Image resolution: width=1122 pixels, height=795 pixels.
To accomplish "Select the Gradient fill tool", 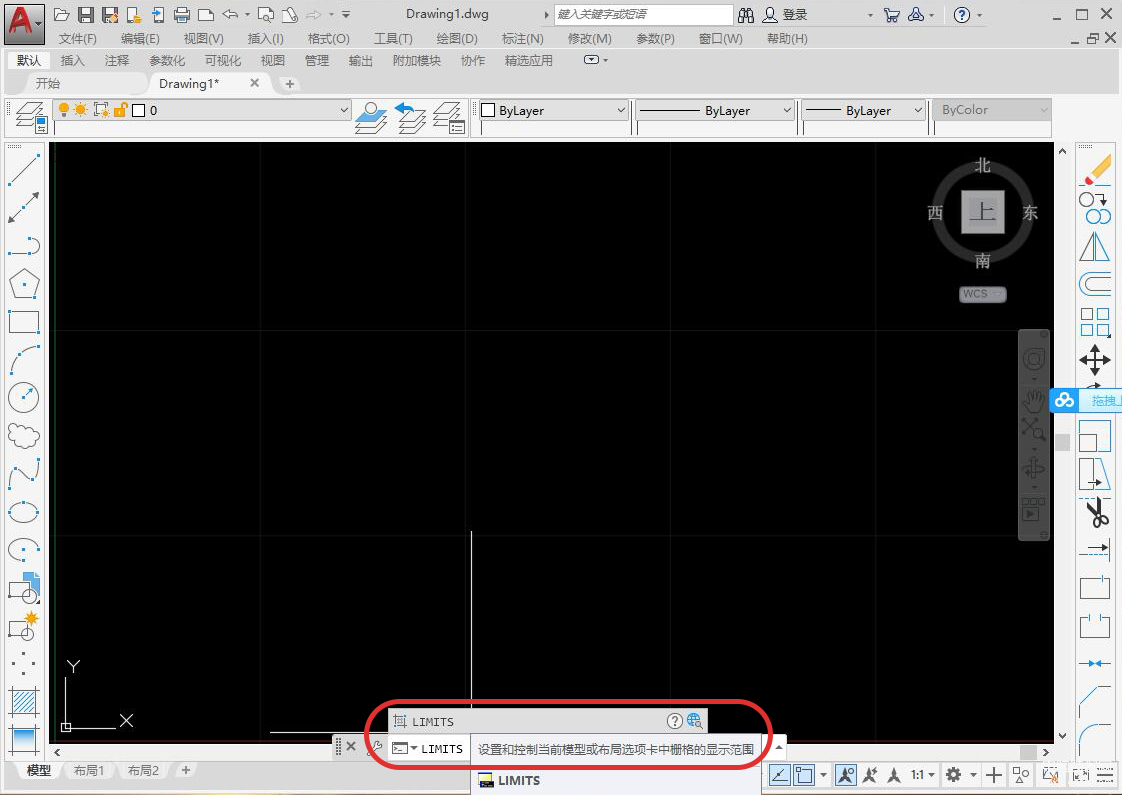I will coord(24,739).
